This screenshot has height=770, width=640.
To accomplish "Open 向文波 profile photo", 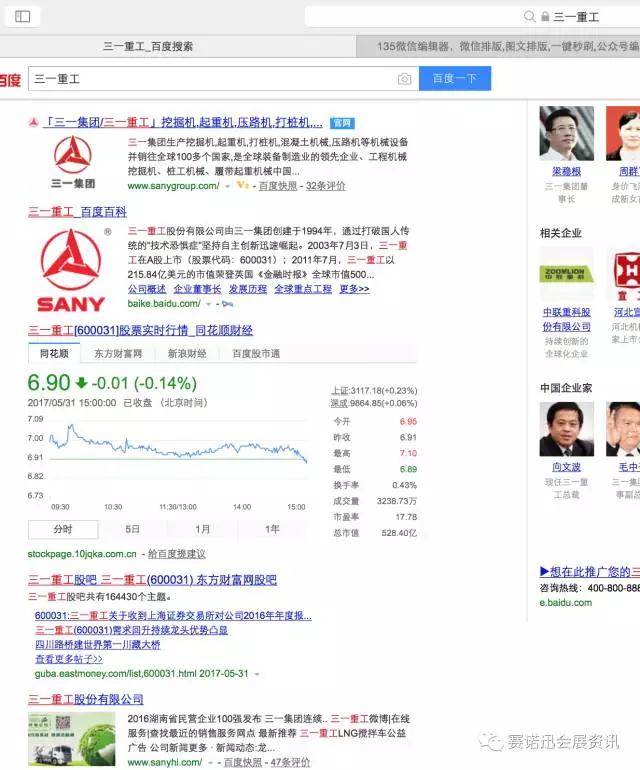I will 566,429.
